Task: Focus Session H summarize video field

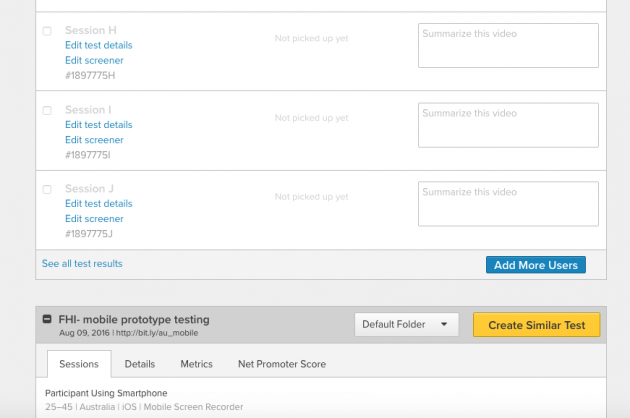Action: point(508,45)
